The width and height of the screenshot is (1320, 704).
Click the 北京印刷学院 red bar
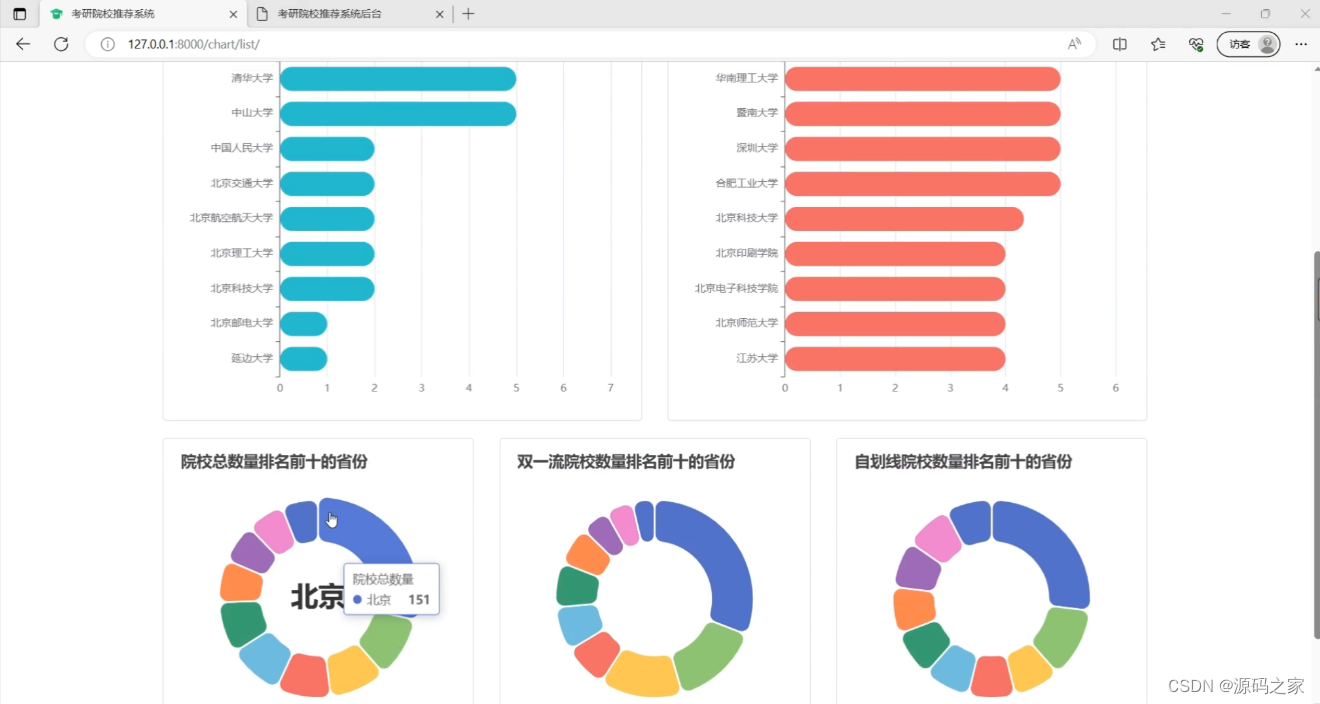(x=895, y=254)
